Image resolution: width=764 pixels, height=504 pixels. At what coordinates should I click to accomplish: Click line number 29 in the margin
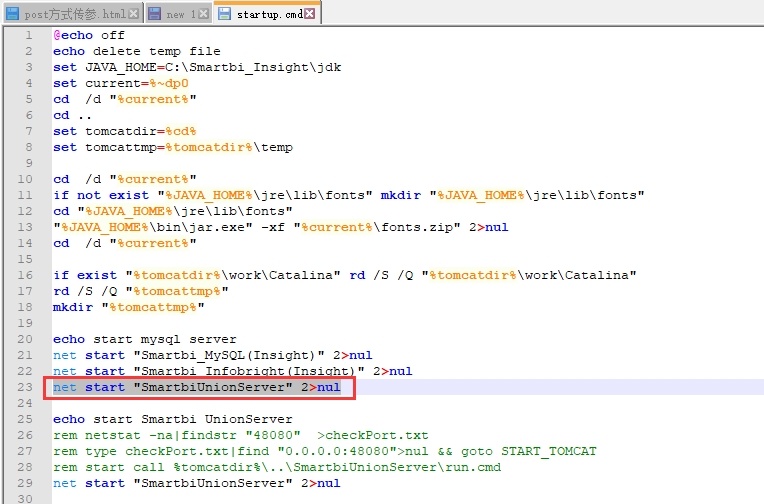tap(25, 483)
